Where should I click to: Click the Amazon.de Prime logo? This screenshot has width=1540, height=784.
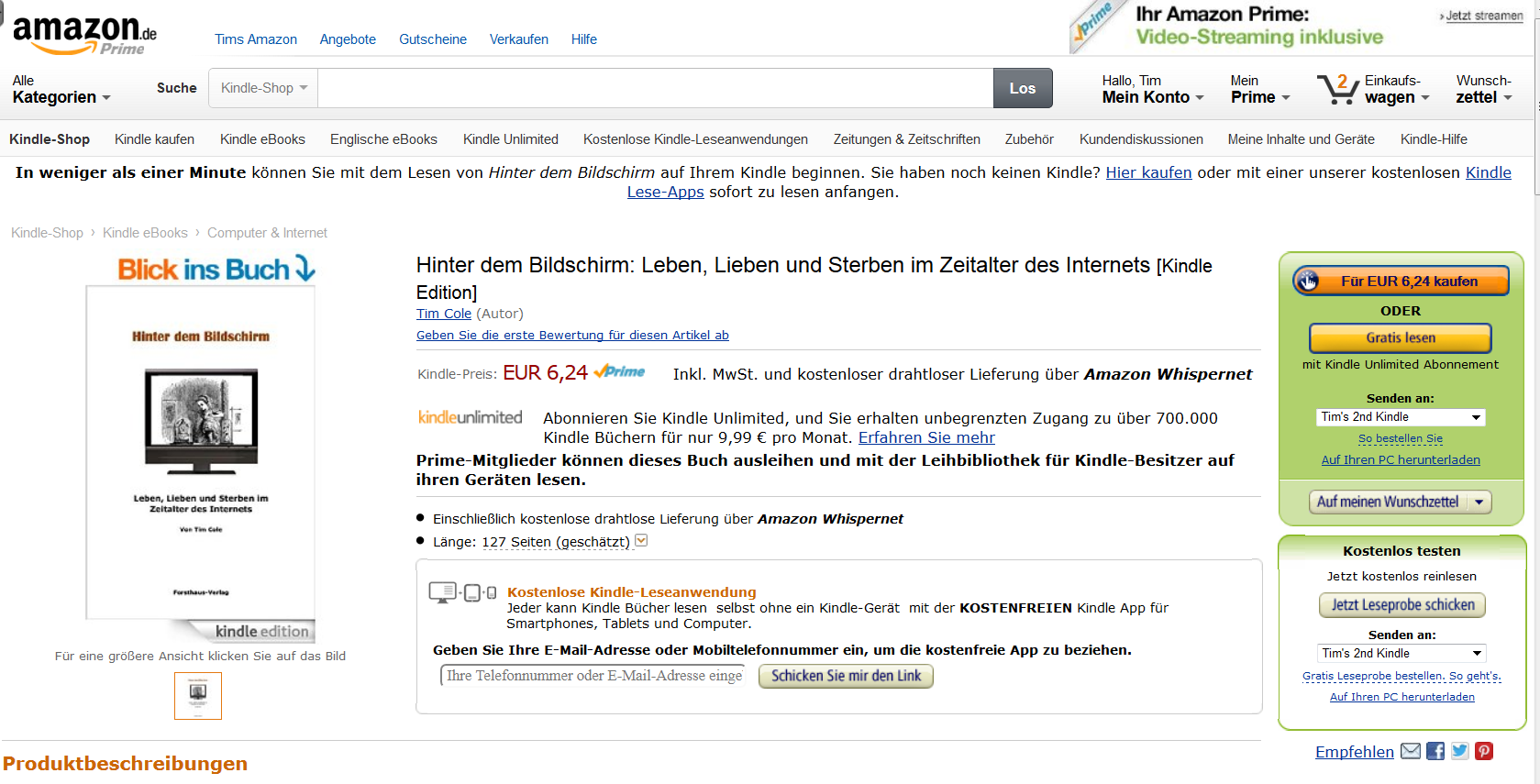pyautogui.click(x=84, y=35)
